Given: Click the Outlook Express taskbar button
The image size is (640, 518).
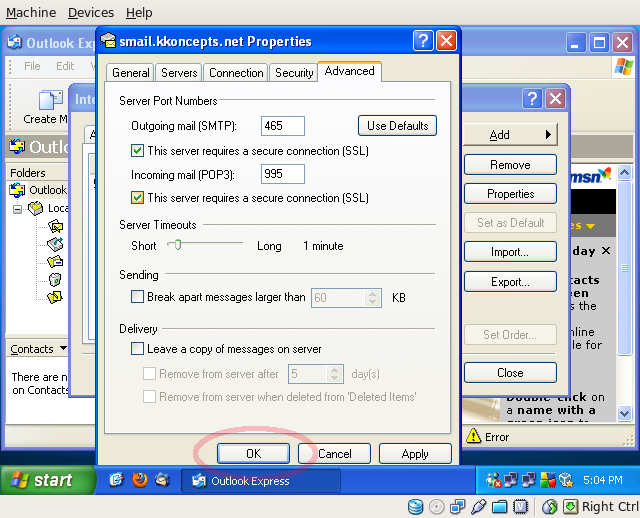Looking at the screenshot, I should (260, 481).
